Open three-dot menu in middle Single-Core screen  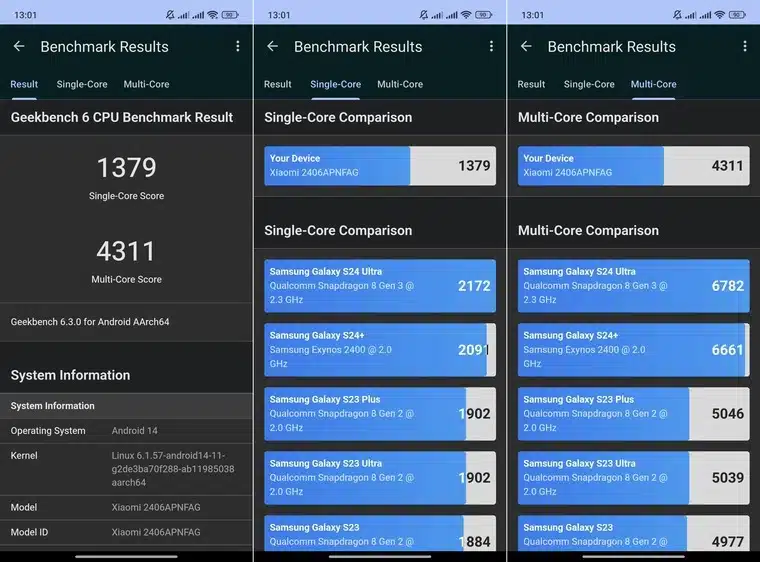491,47
